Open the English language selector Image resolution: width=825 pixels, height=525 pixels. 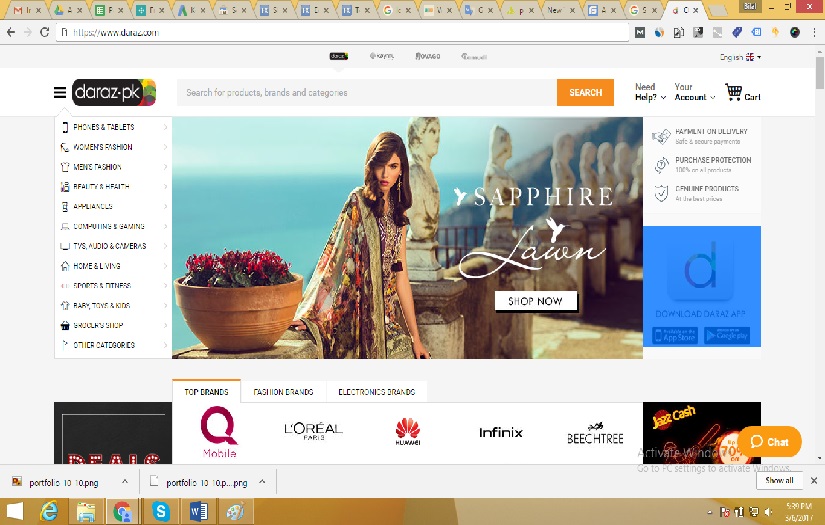tap(740, 57)
